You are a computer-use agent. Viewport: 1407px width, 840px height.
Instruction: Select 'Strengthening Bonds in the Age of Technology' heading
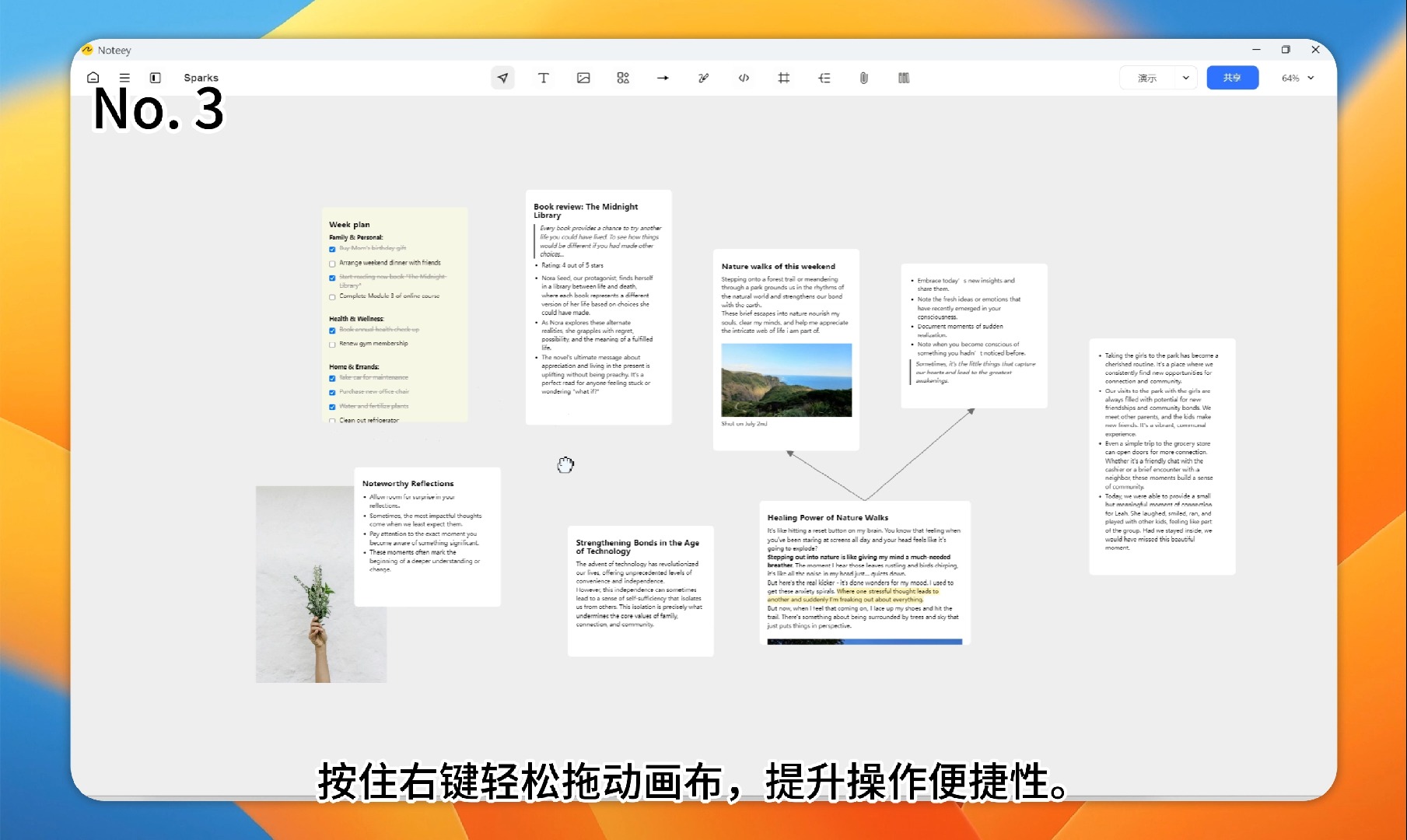pyautogui.click(x=637, y=547)
